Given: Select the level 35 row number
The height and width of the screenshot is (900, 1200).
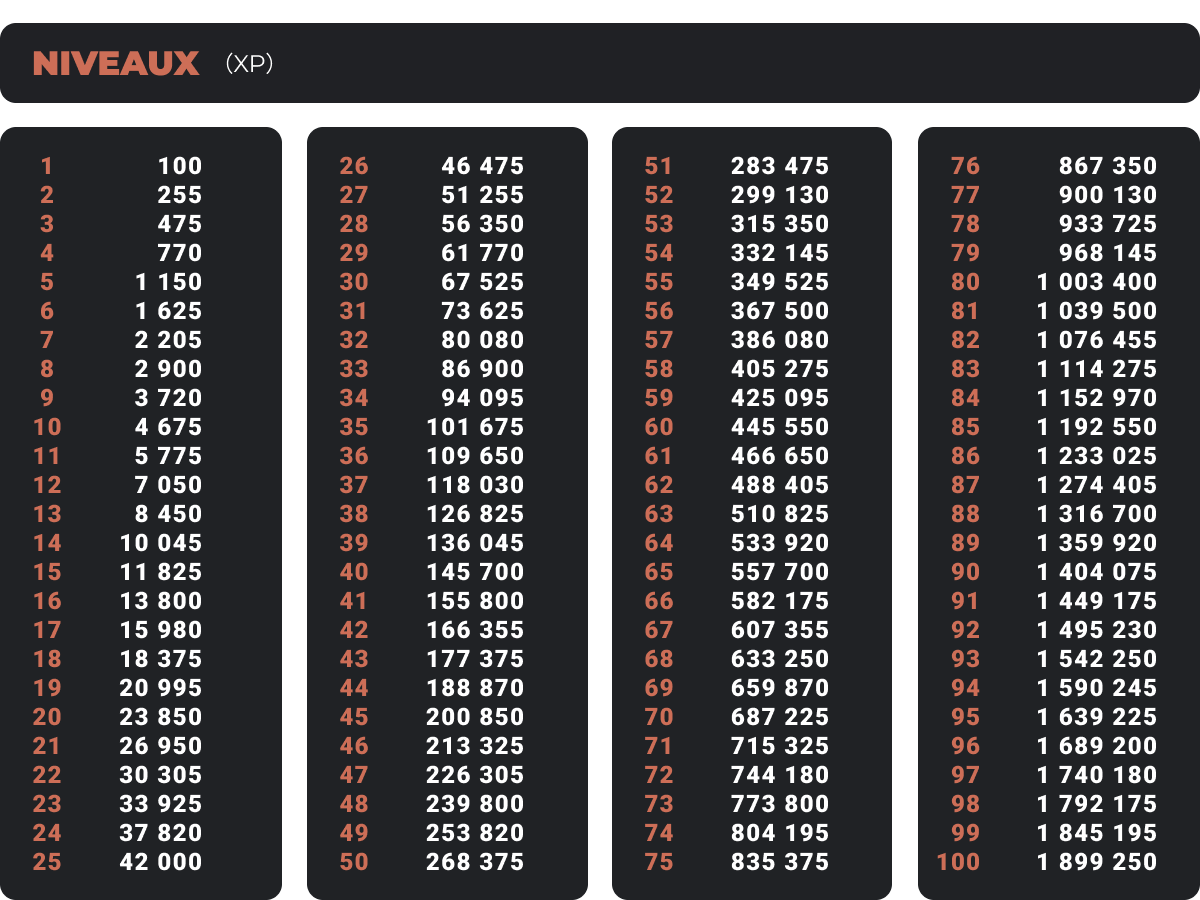Looking at the screenshot, I should click(354, 427).
